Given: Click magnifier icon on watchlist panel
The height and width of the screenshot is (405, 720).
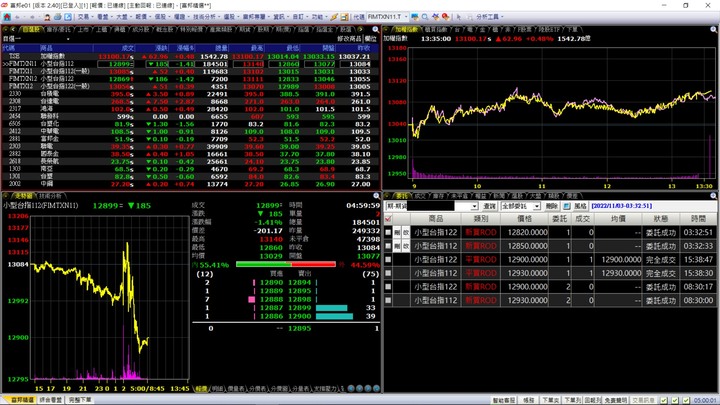Looking at the screenshot, I should (376, 29).
